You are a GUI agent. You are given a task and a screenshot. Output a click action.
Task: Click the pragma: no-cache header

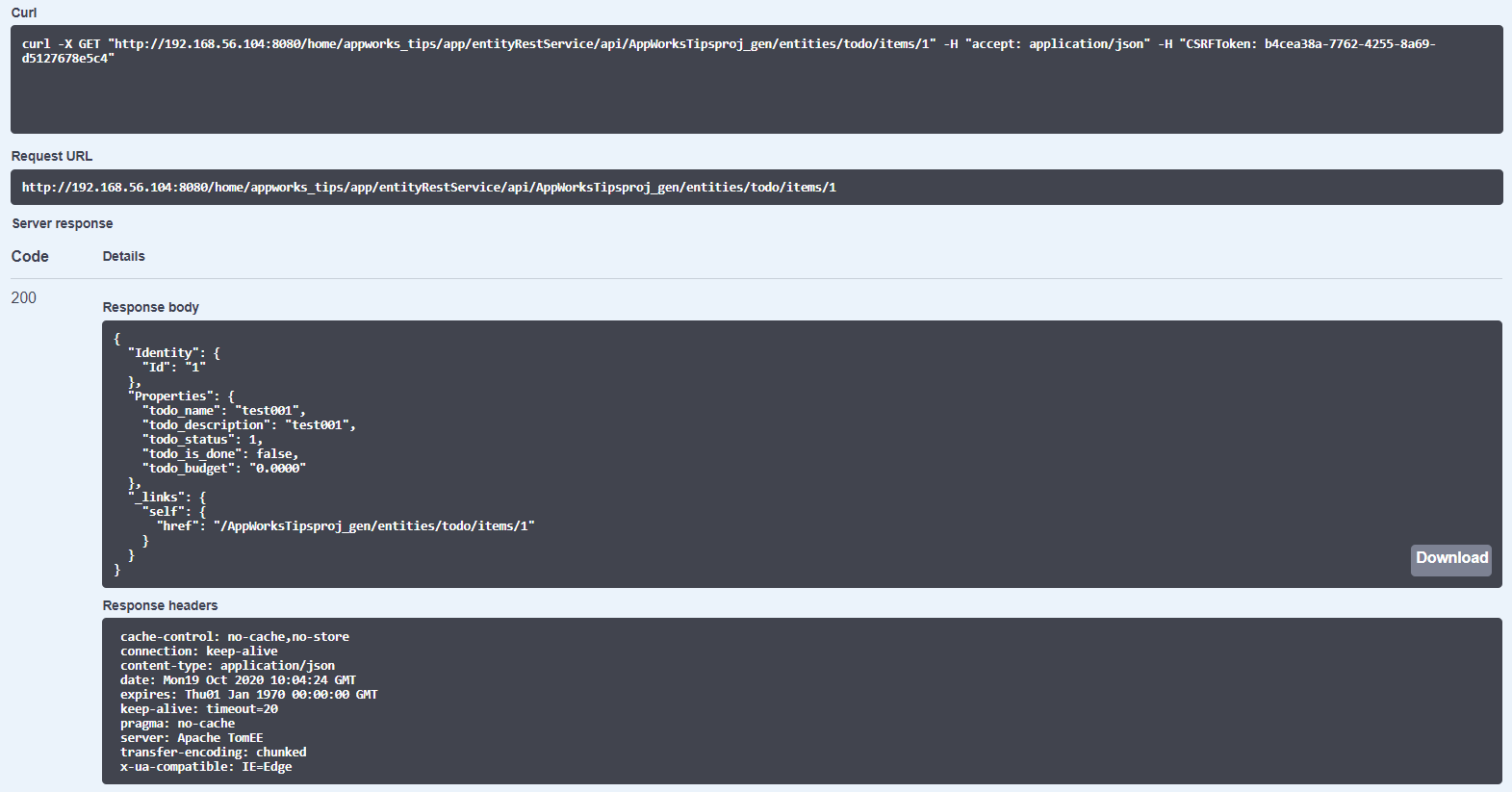click(x=178, y=724)
